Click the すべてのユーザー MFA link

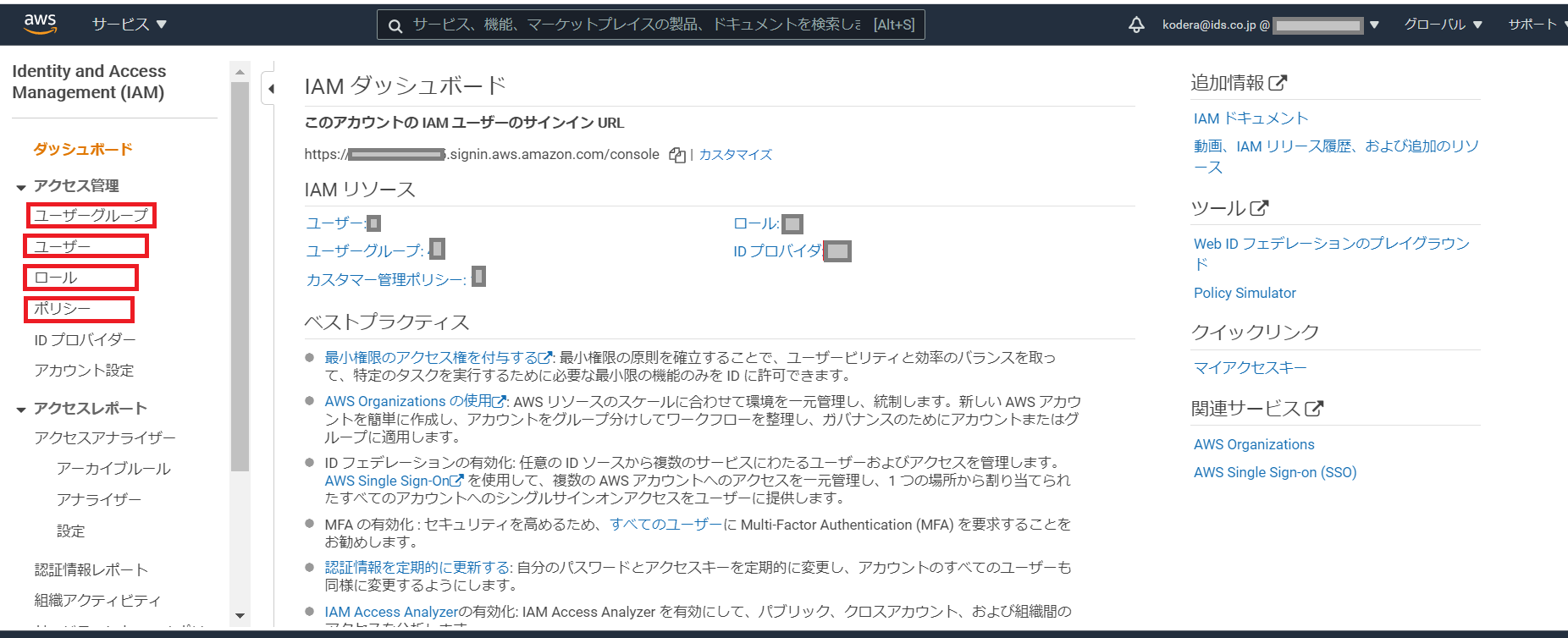click(x=665, y=525)
